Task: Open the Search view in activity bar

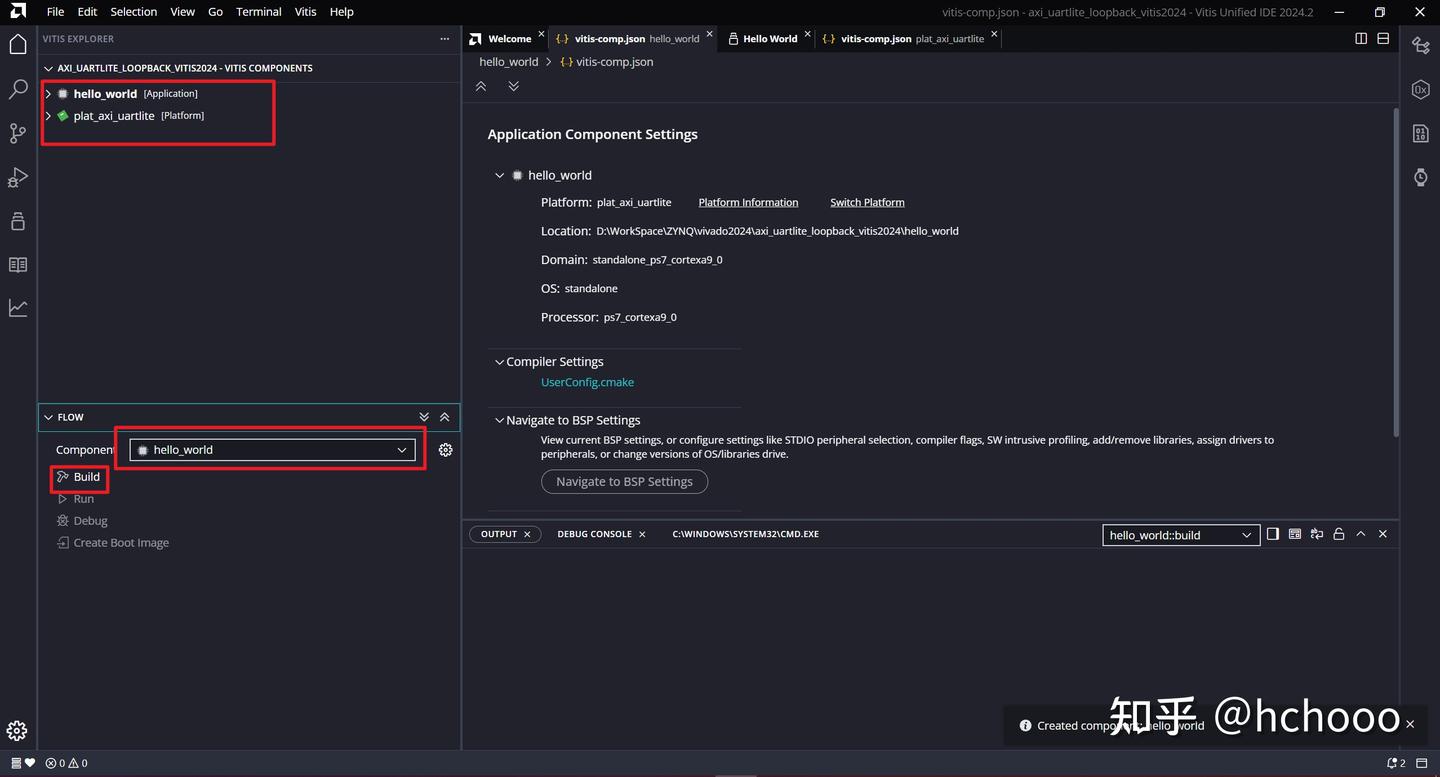Action: (17, 89)
